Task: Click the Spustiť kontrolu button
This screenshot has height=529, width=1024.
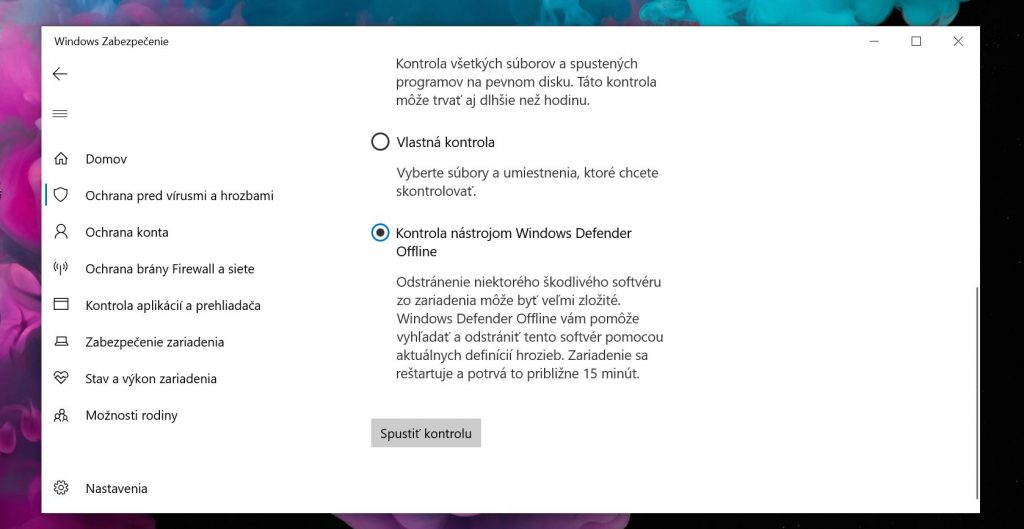Action: pos(426,433)
